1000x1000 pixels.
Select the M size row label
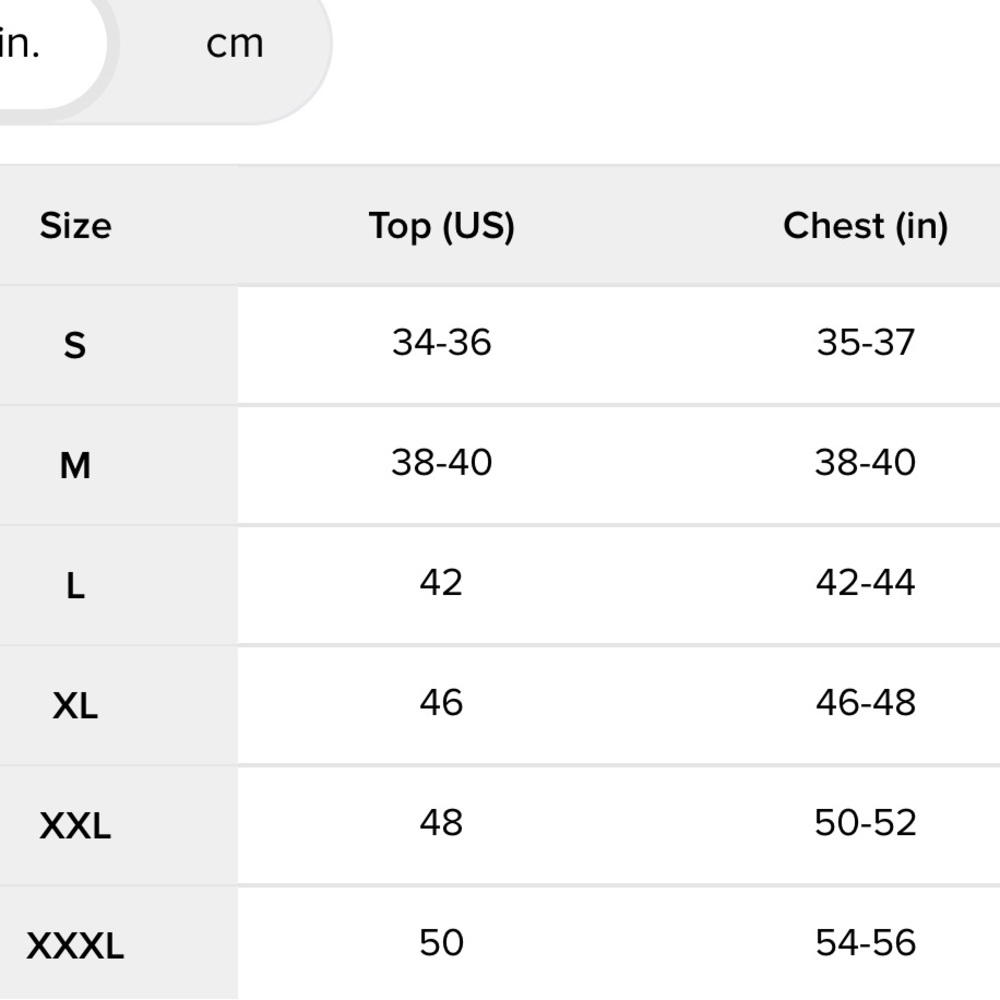tap(75, 466)
